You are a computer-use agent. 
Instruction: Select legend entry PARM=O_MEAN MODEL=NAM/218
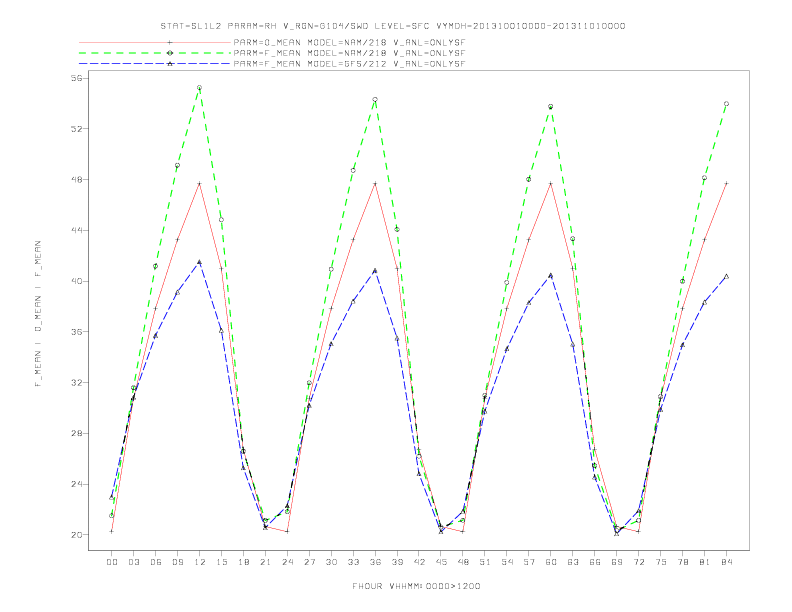tap(349, 43)
